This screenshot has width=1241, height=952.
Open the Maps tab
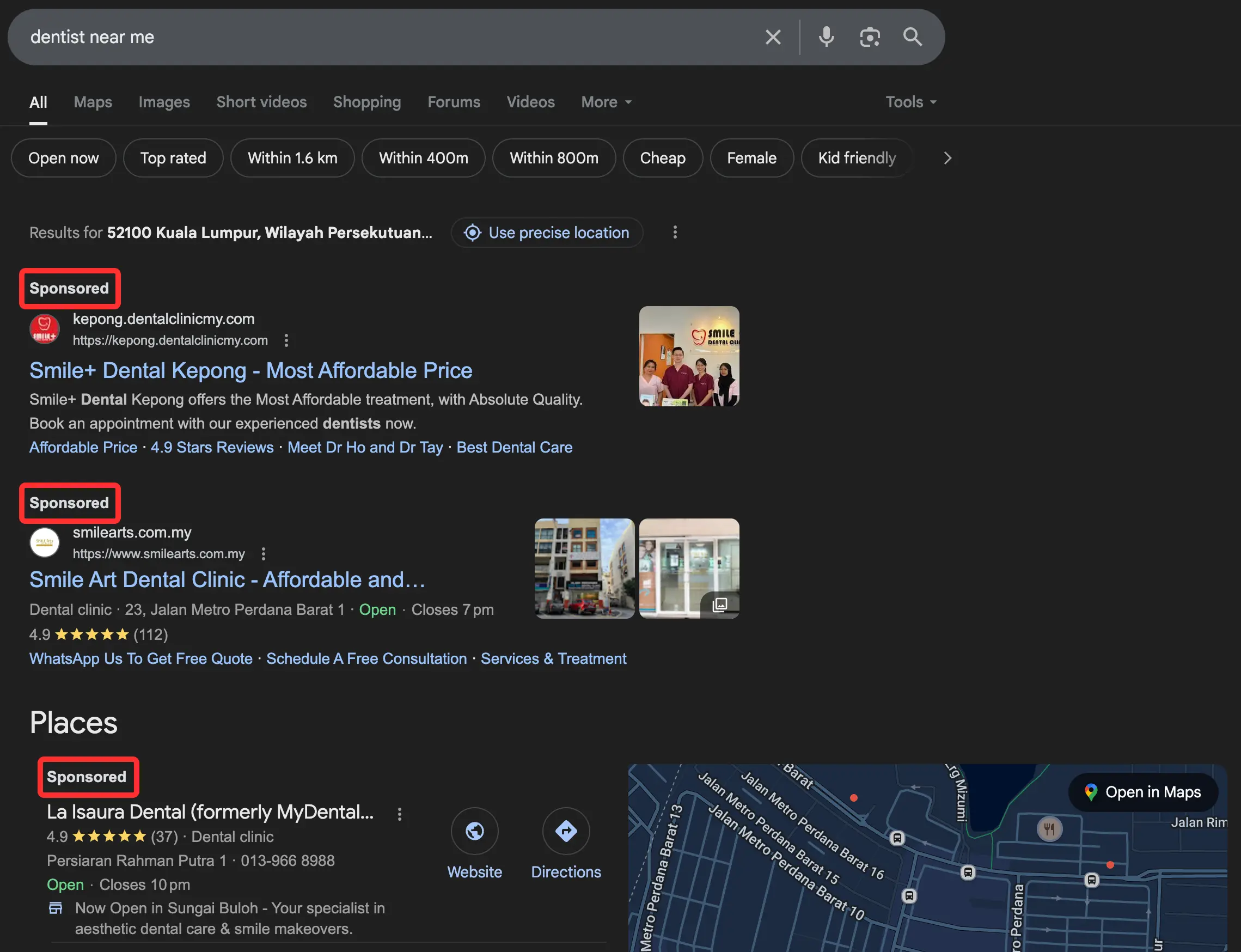[x=93, y=102]
